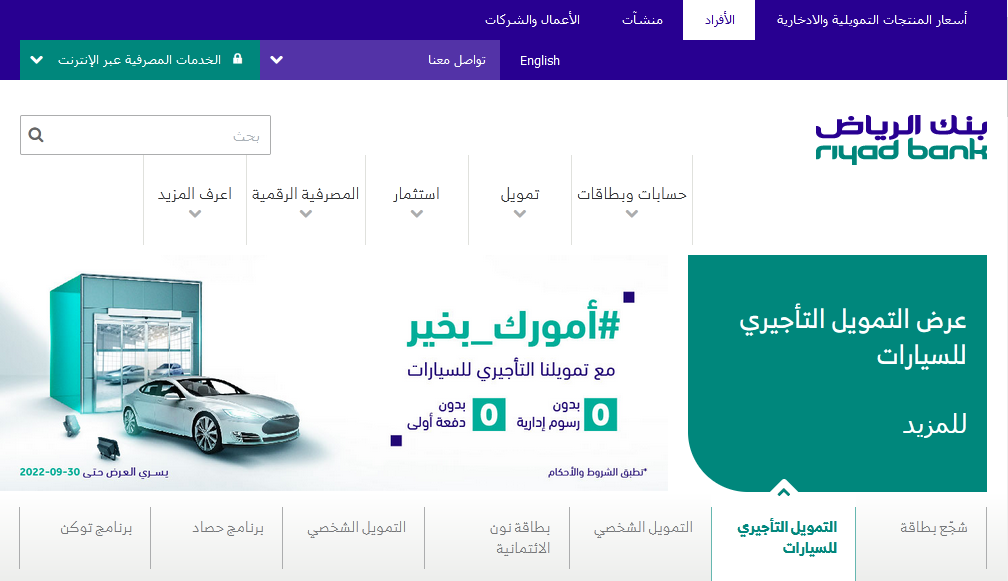Screen dimensions: 1008x581
Task: Click the تطبق الشروط والأحكام note
Action: coord(597,472)
